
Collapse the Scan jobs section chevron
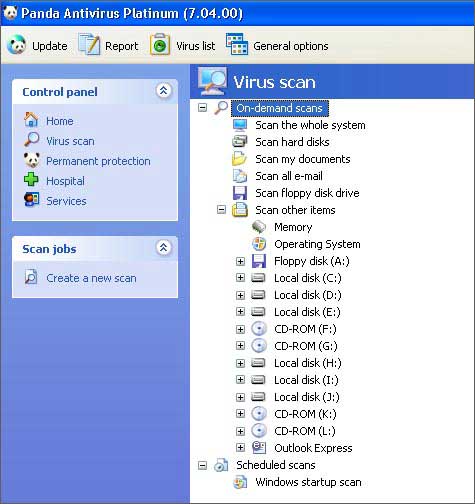tap(163, 248)
